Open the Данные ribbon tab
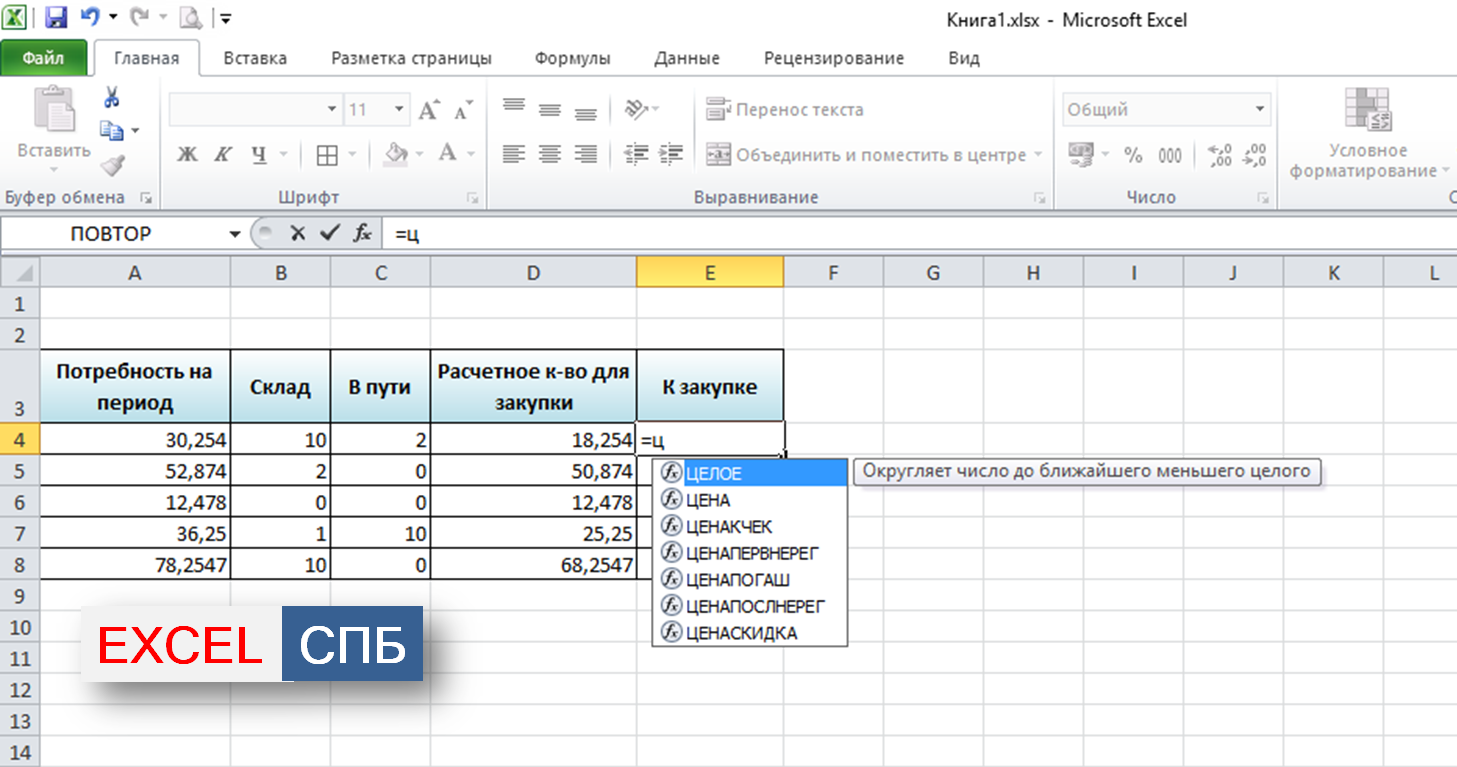Screen dimensions: 1457x767 [x=688, y=58]
